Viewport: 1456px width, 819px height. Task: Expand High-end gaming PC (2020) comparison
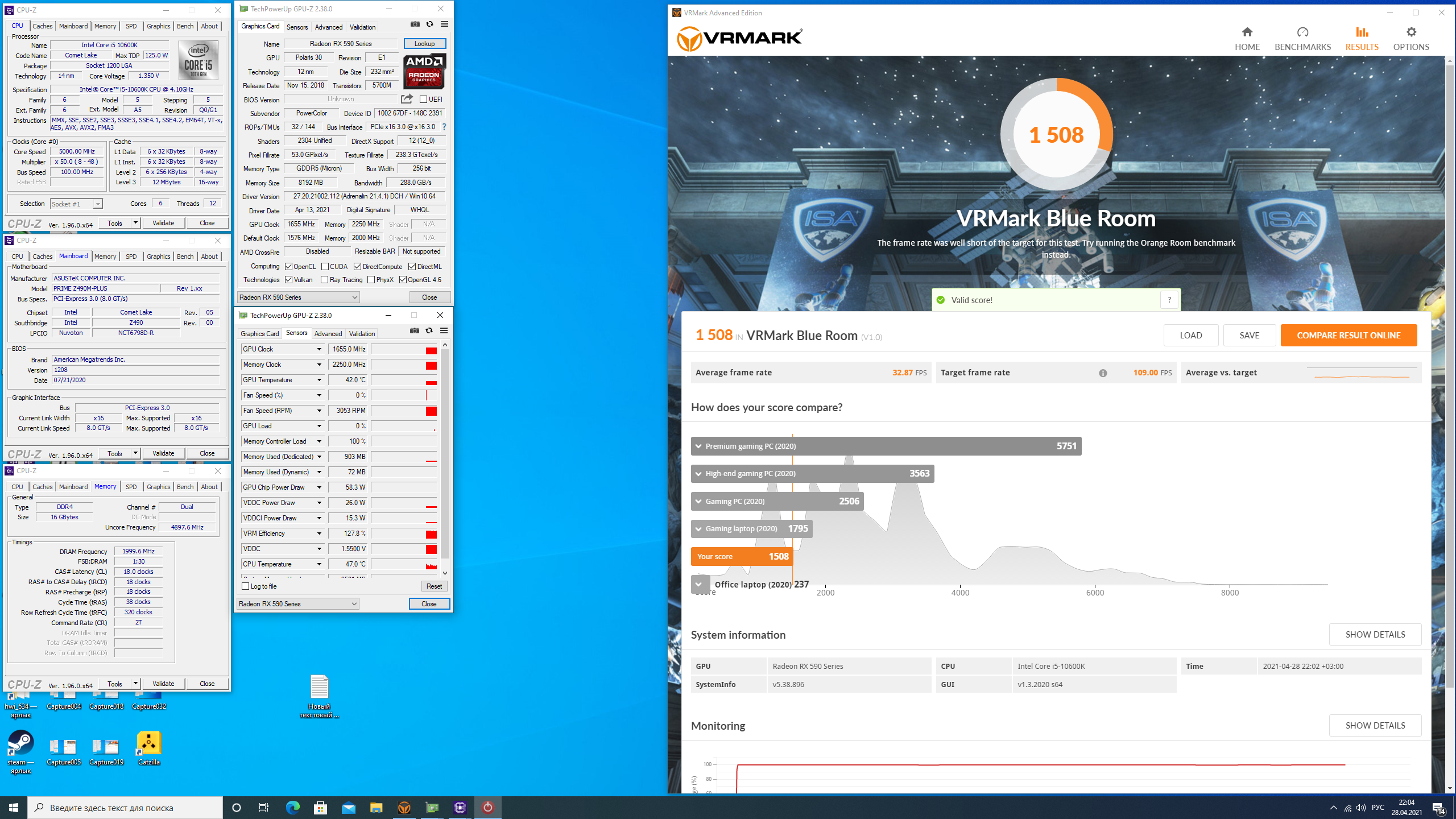pyautogui.click(x=698, y=473)
